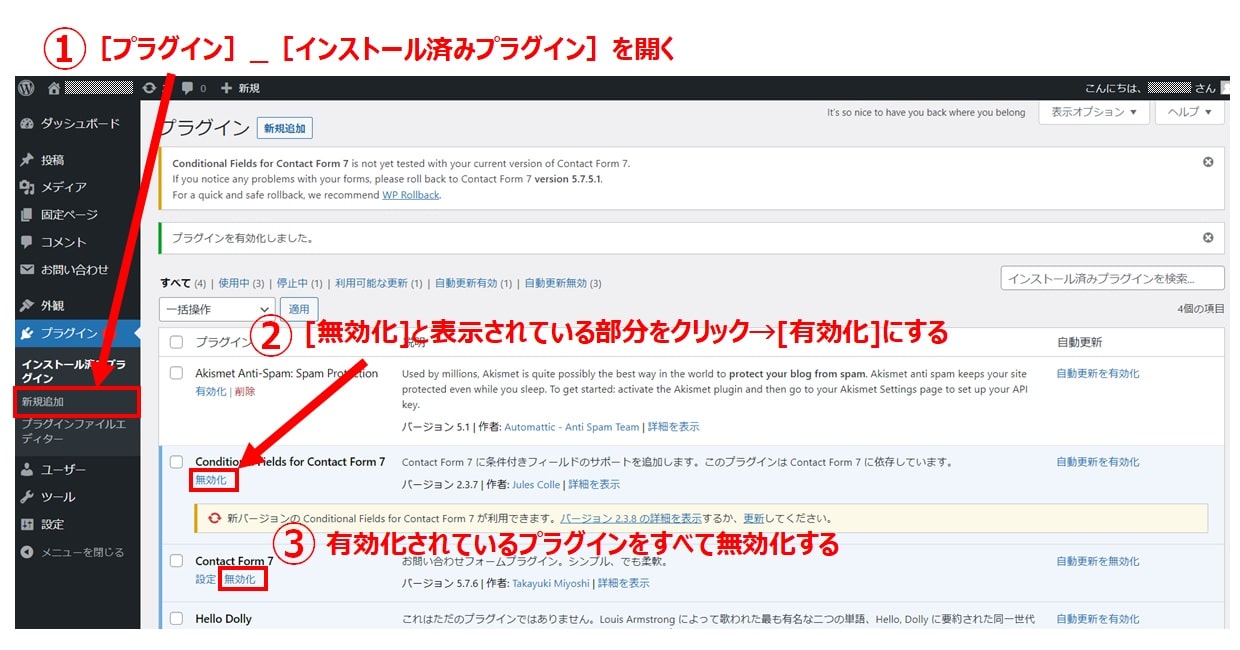Check the Conditional Fields plugin checkbox
This screenshot has width=1240, height=650.
click(x=177, y=461)
